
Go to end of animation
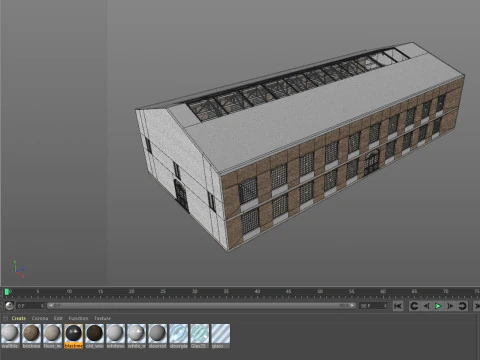pos(477,306)
